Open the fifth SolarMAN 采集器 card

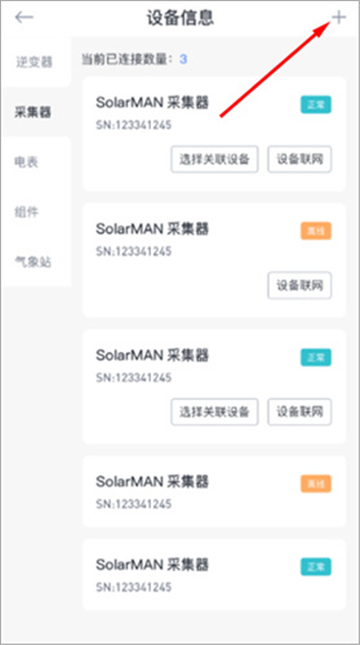coord(214,575)
